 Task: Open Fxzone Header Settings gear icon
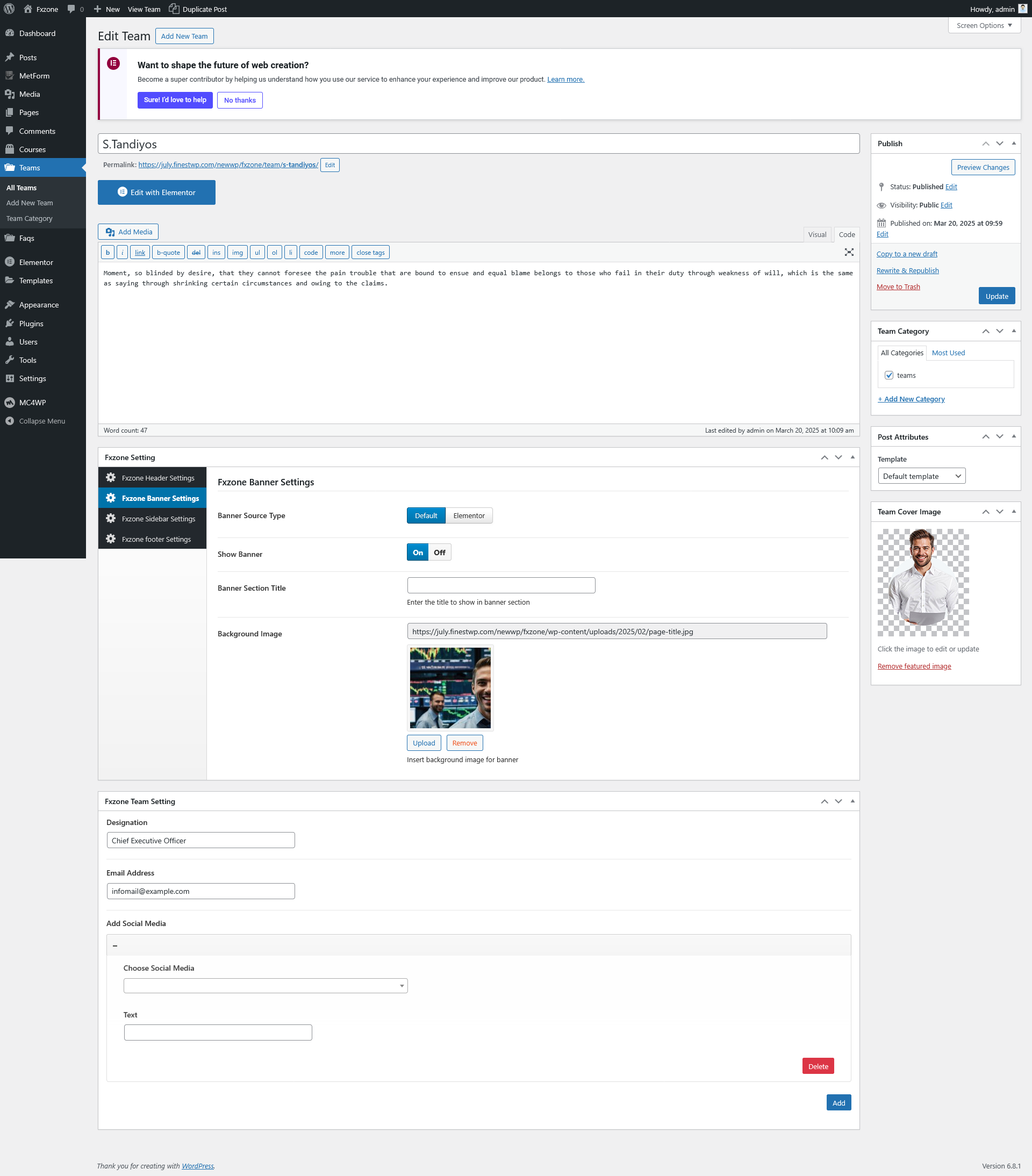111,477
